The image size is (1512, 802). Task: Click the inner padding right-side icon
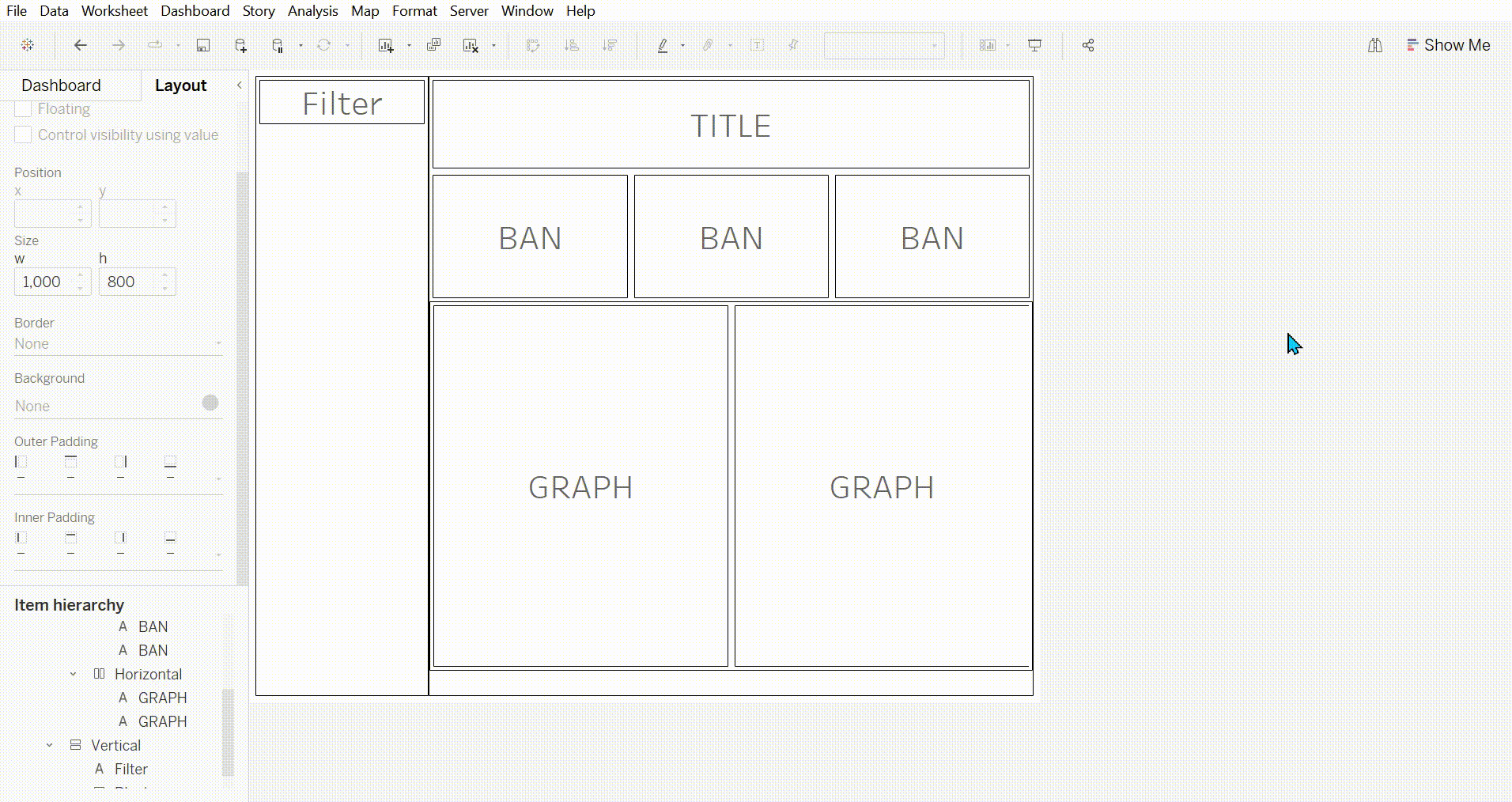coord(120,538)
